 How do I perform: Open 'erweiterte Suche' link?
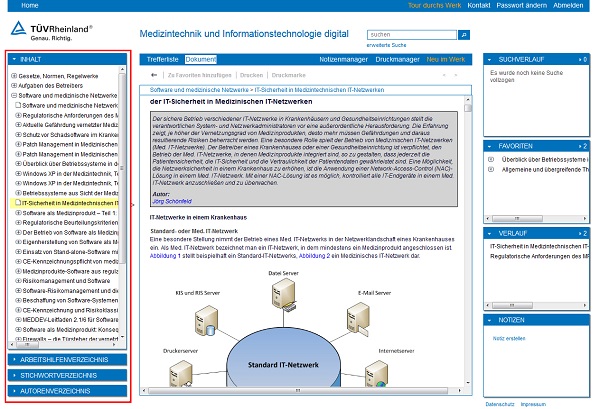[x=386, y=45]
